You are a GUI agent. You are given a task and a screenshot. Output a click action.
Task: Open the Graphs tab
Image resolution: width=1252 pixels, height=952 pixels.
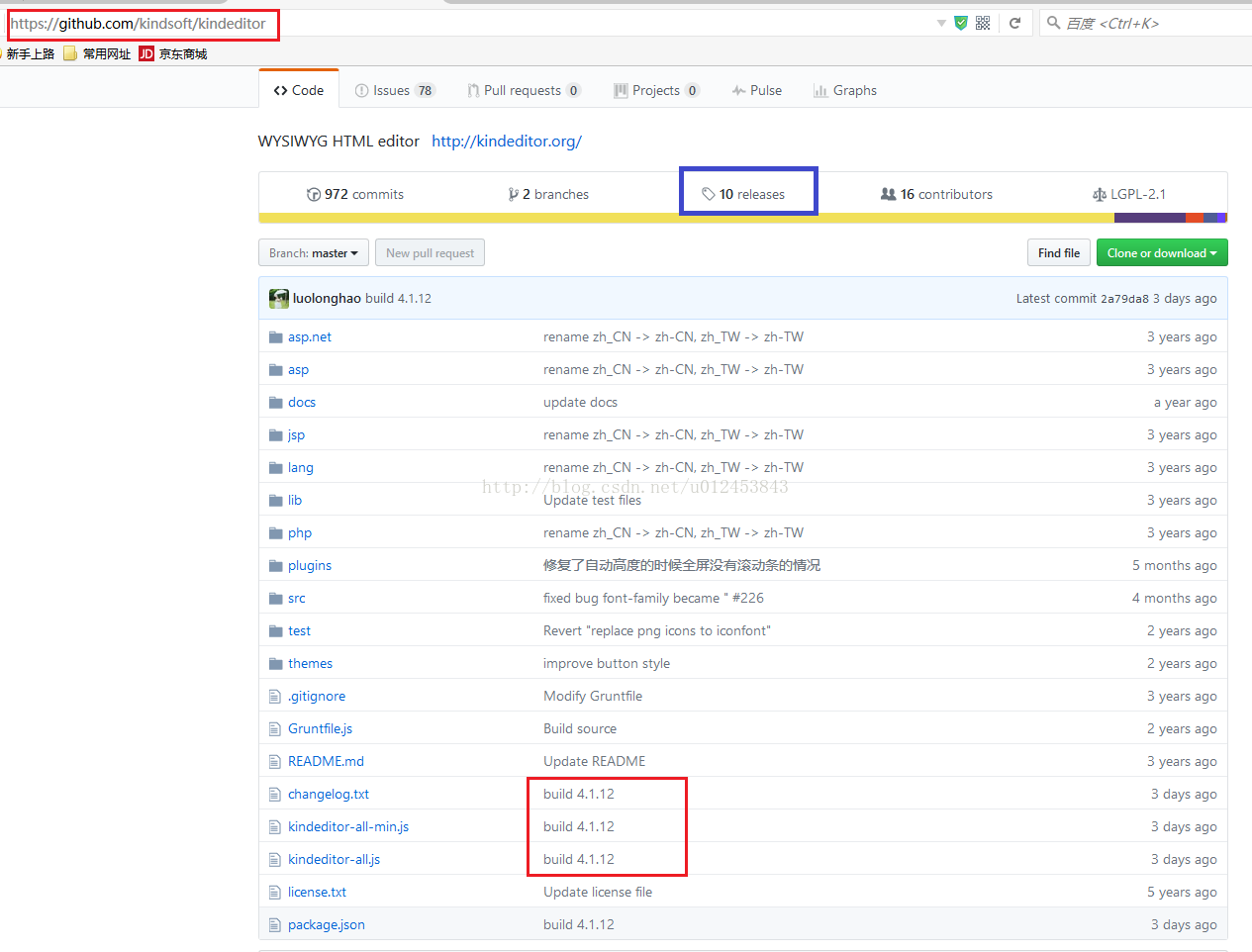[x=845, y=90]
